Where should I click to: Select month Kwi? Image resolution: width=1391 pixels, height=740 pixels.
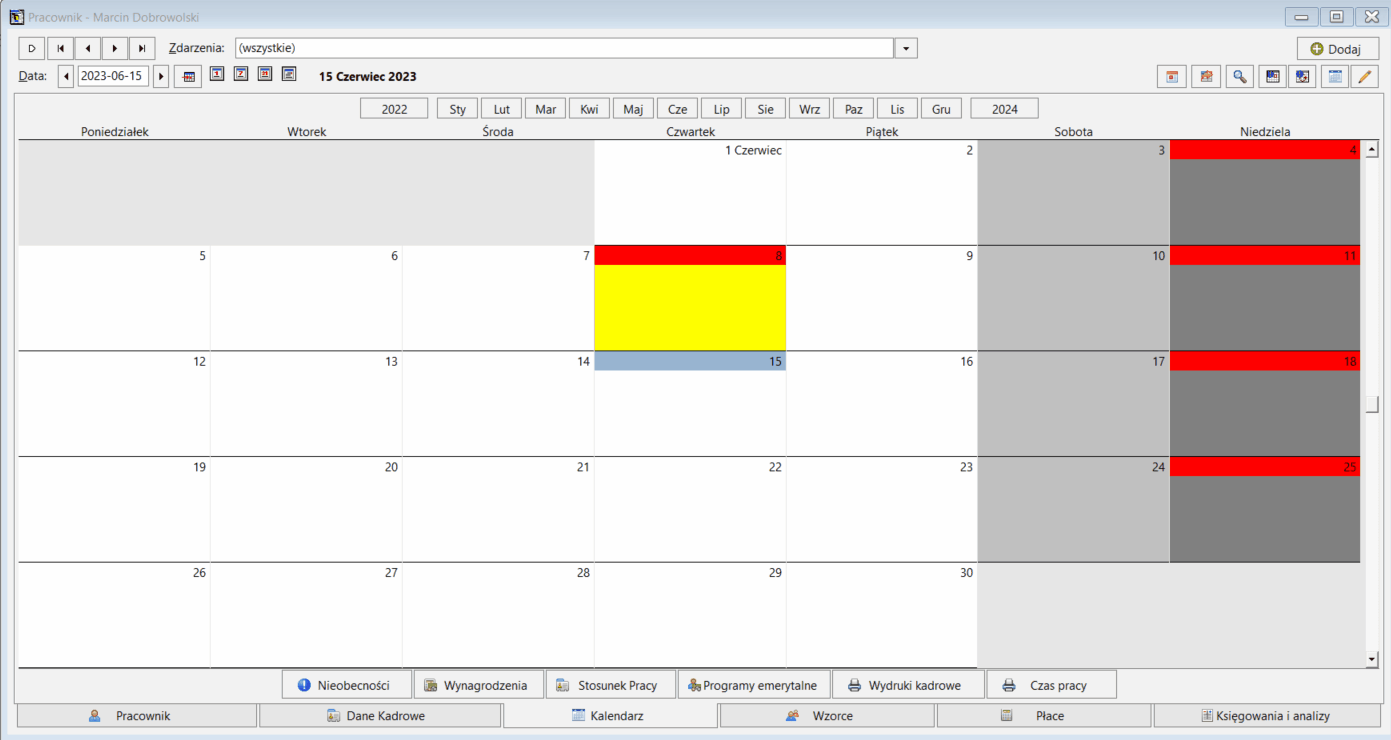tap(589, 109)
